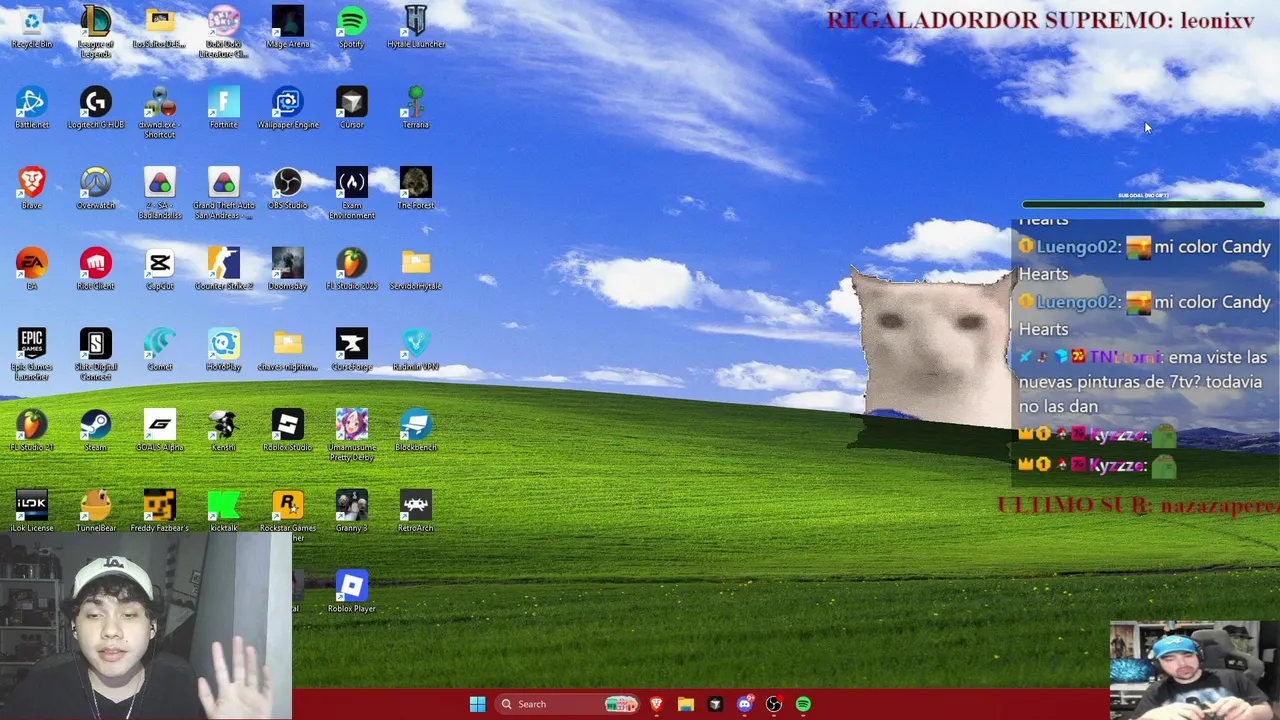Select the Brave shortcut on the desktop

[32, 189]
